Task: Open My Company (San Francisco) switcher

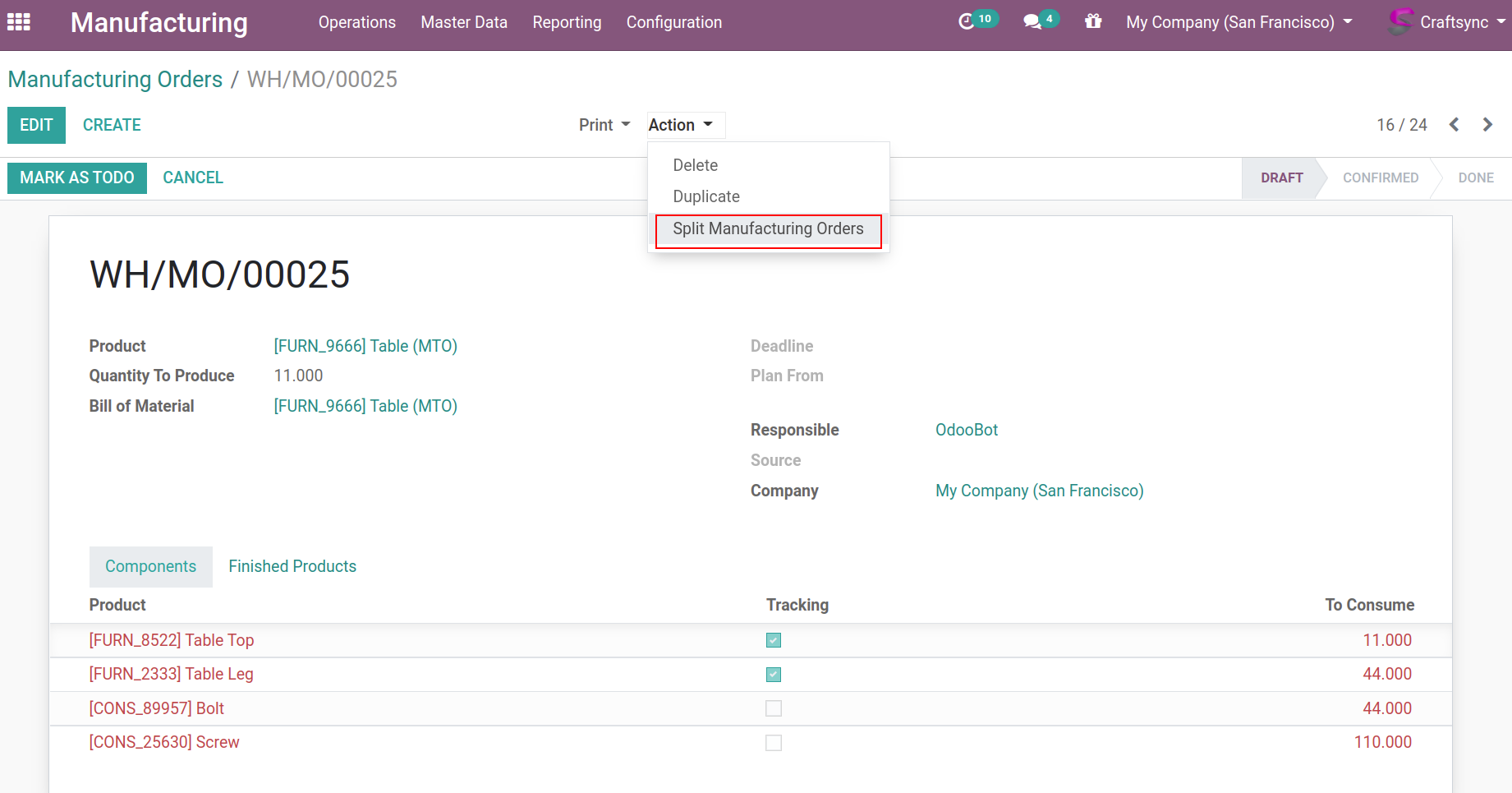Action: [x=1238, y=22]
